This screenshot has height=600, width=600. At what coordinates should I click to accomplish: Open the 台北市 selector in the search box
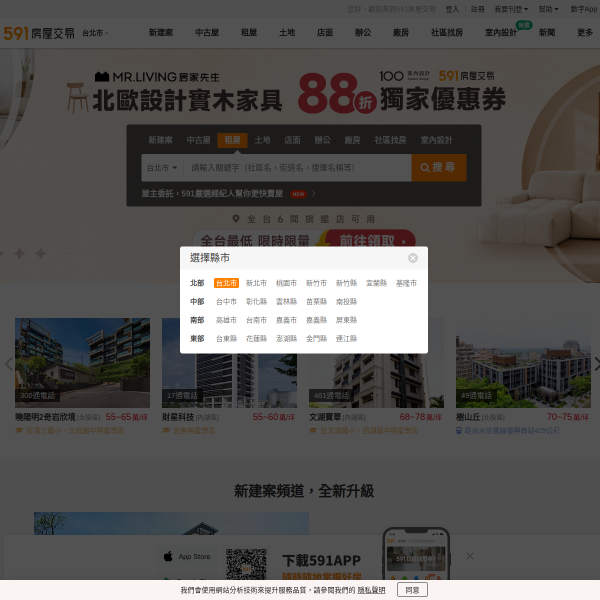162,168
